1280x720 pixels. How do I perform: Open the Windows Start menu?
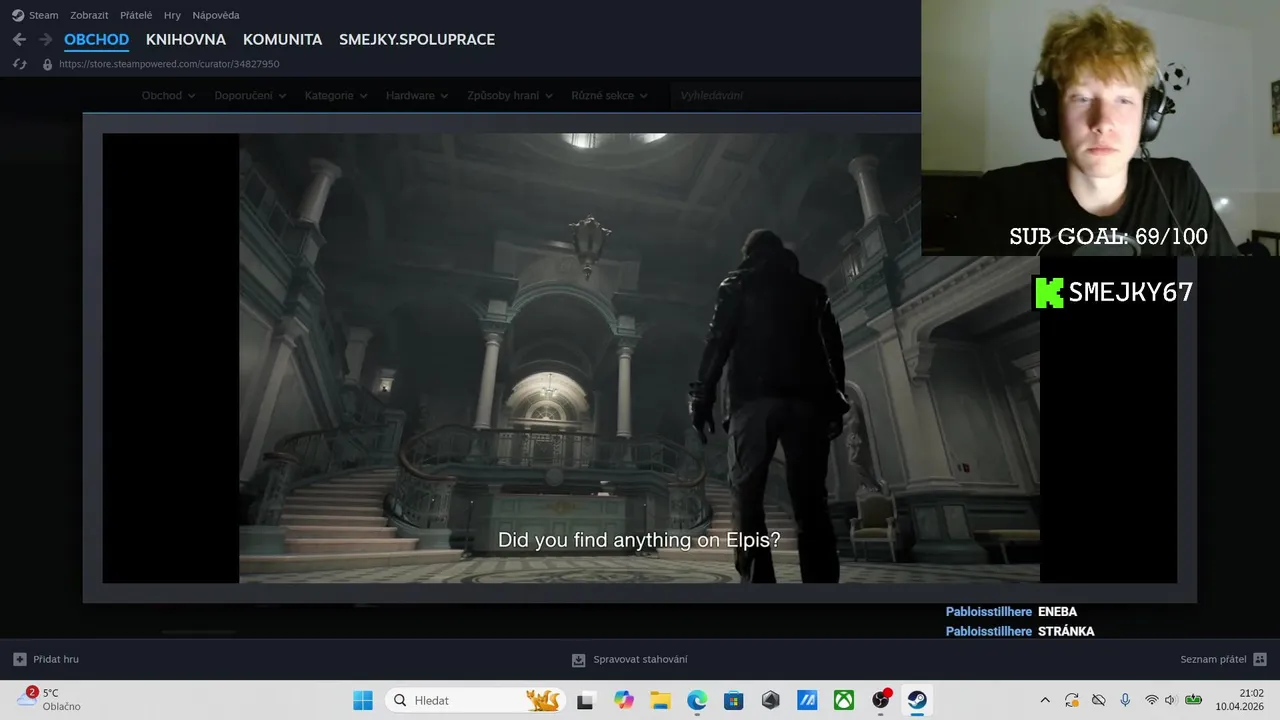click(x=363, y=700)
